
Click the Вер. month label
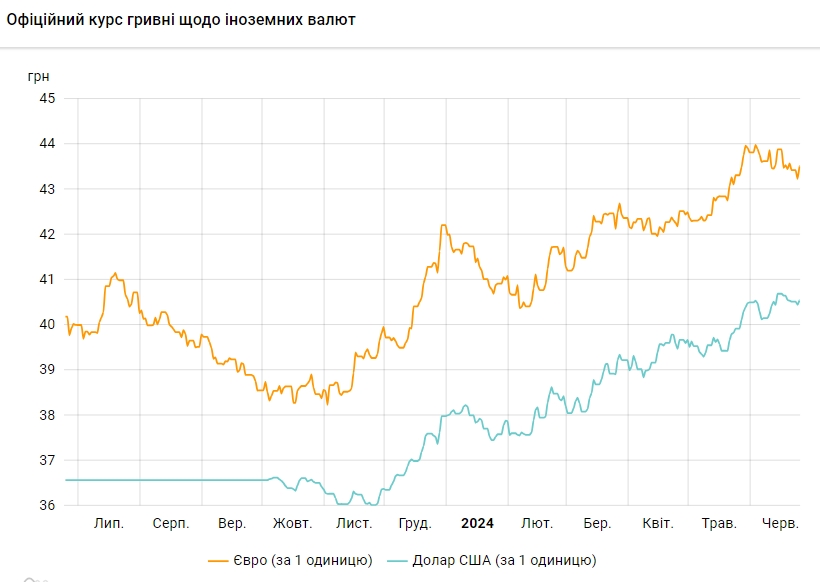tap(232, 524)
